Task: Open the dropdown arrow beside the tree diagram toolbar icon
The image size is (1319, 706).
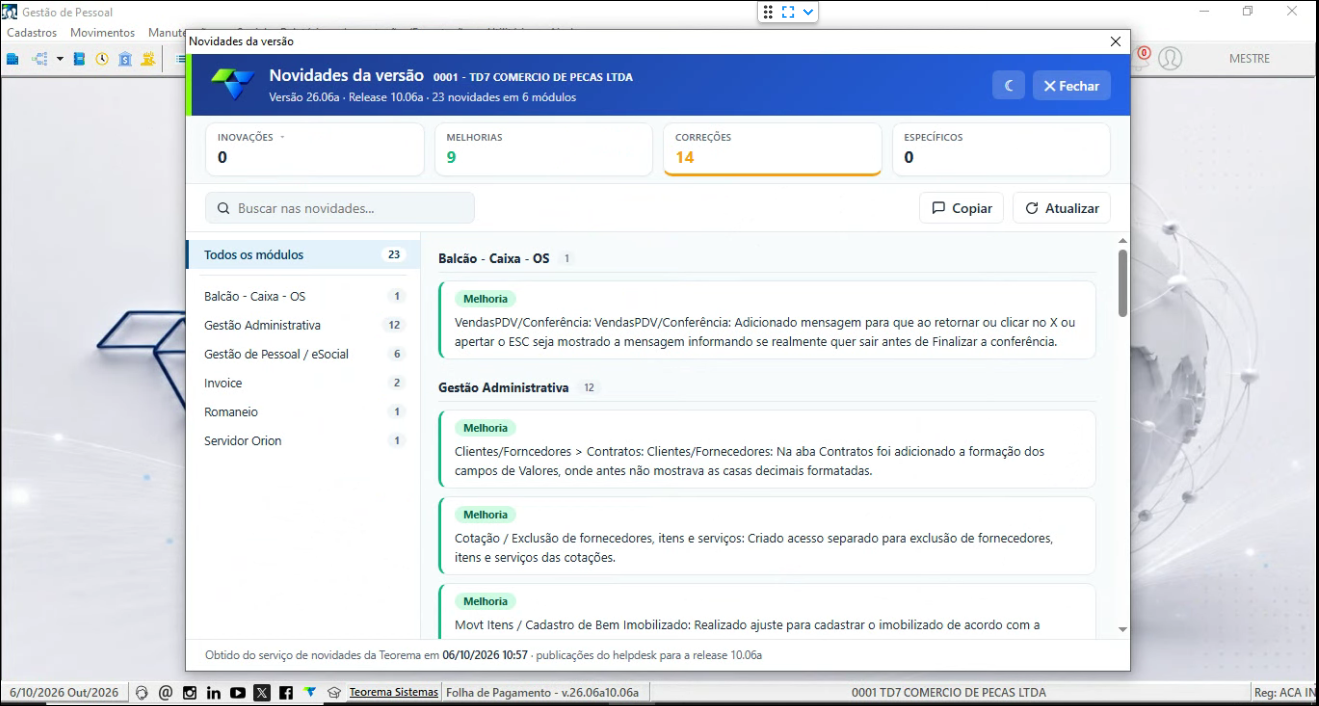Action: 60,59
